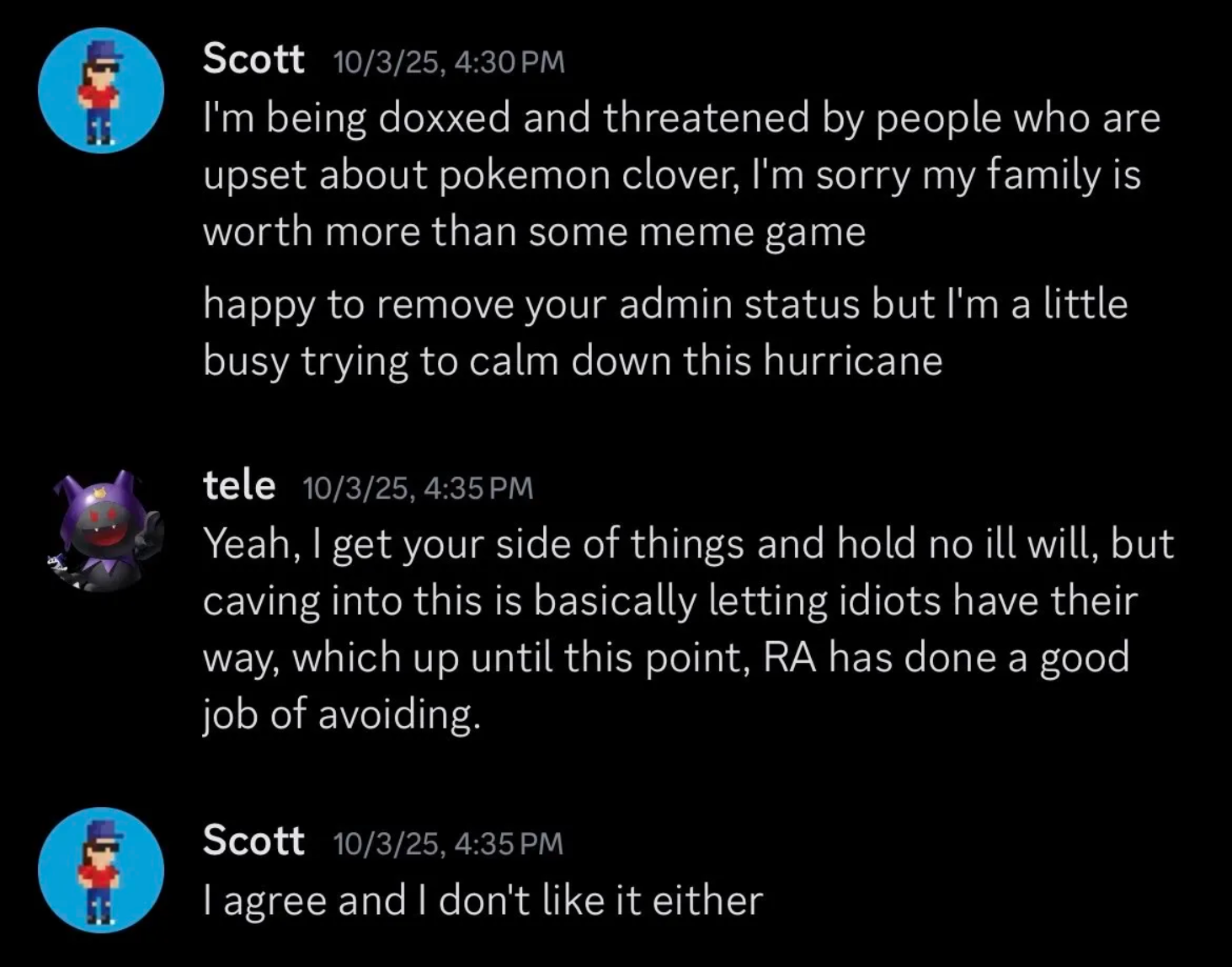Click the Scott username above the doxxed message
The image size is (1232, 967).
coord(253,59)
